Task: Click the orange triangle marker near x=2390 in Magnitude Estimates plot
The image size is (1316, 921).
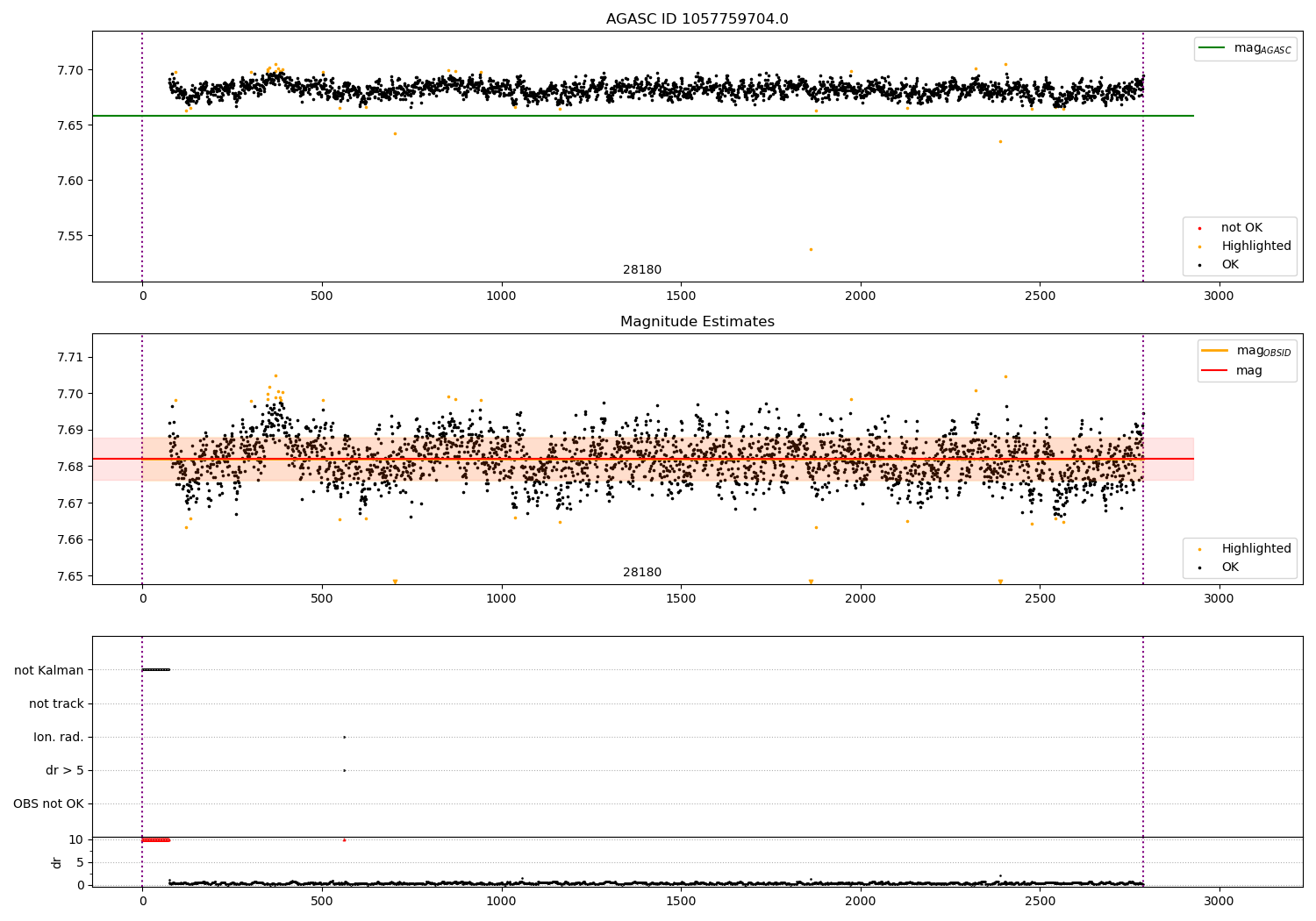Action: 1000,582
